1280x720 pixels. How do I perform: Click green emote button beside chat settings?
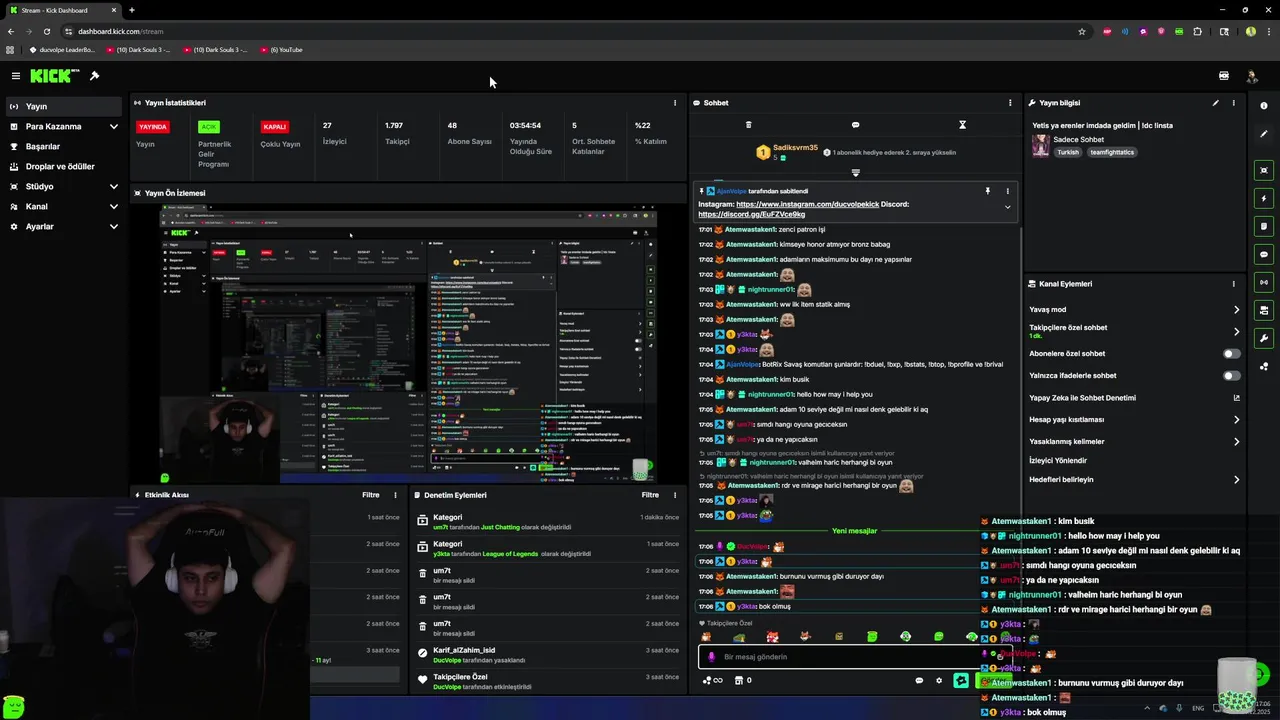(961, 681)
